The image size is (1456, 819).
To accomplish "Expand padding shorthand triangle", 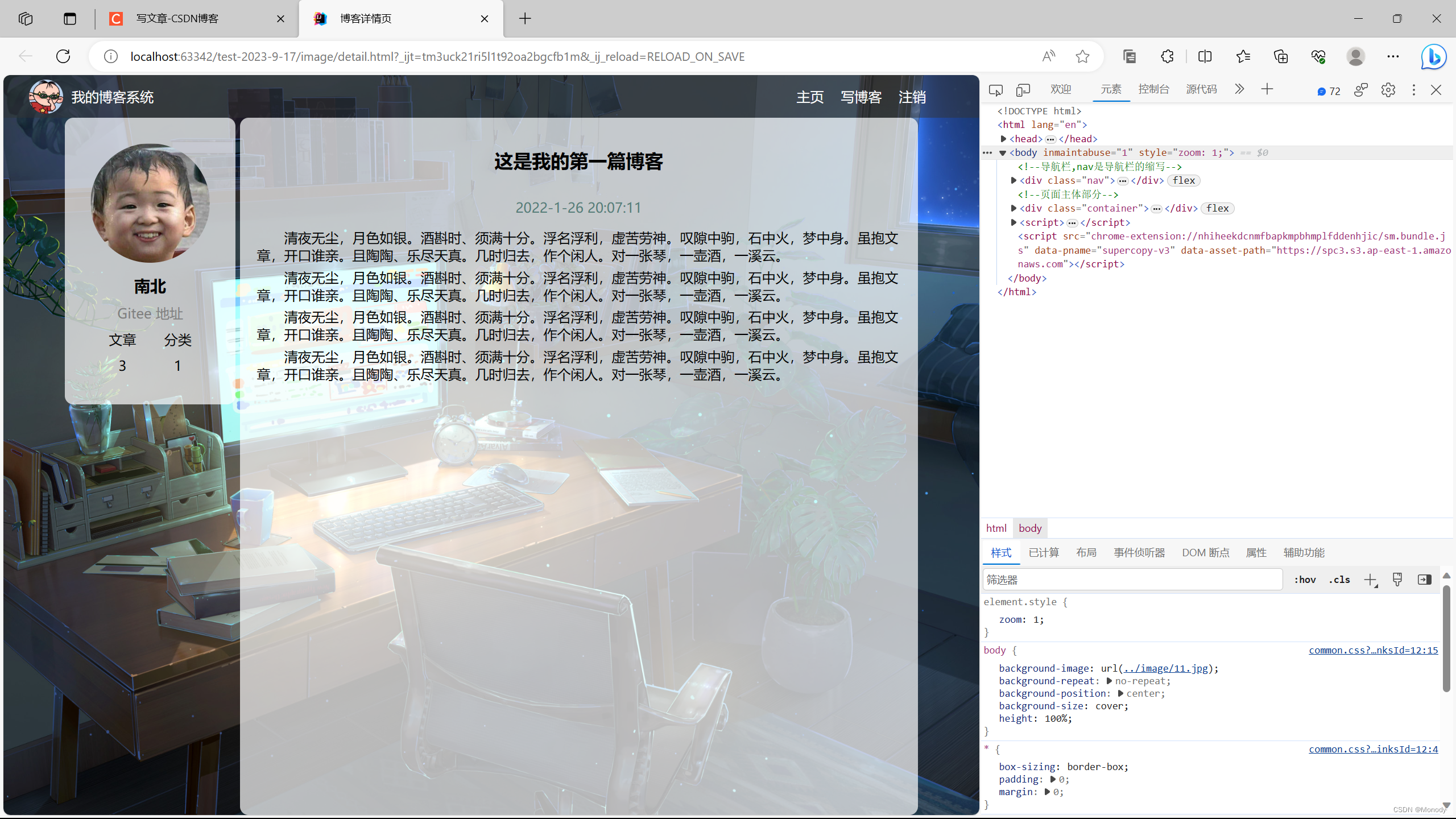I will pos(1053,779).
